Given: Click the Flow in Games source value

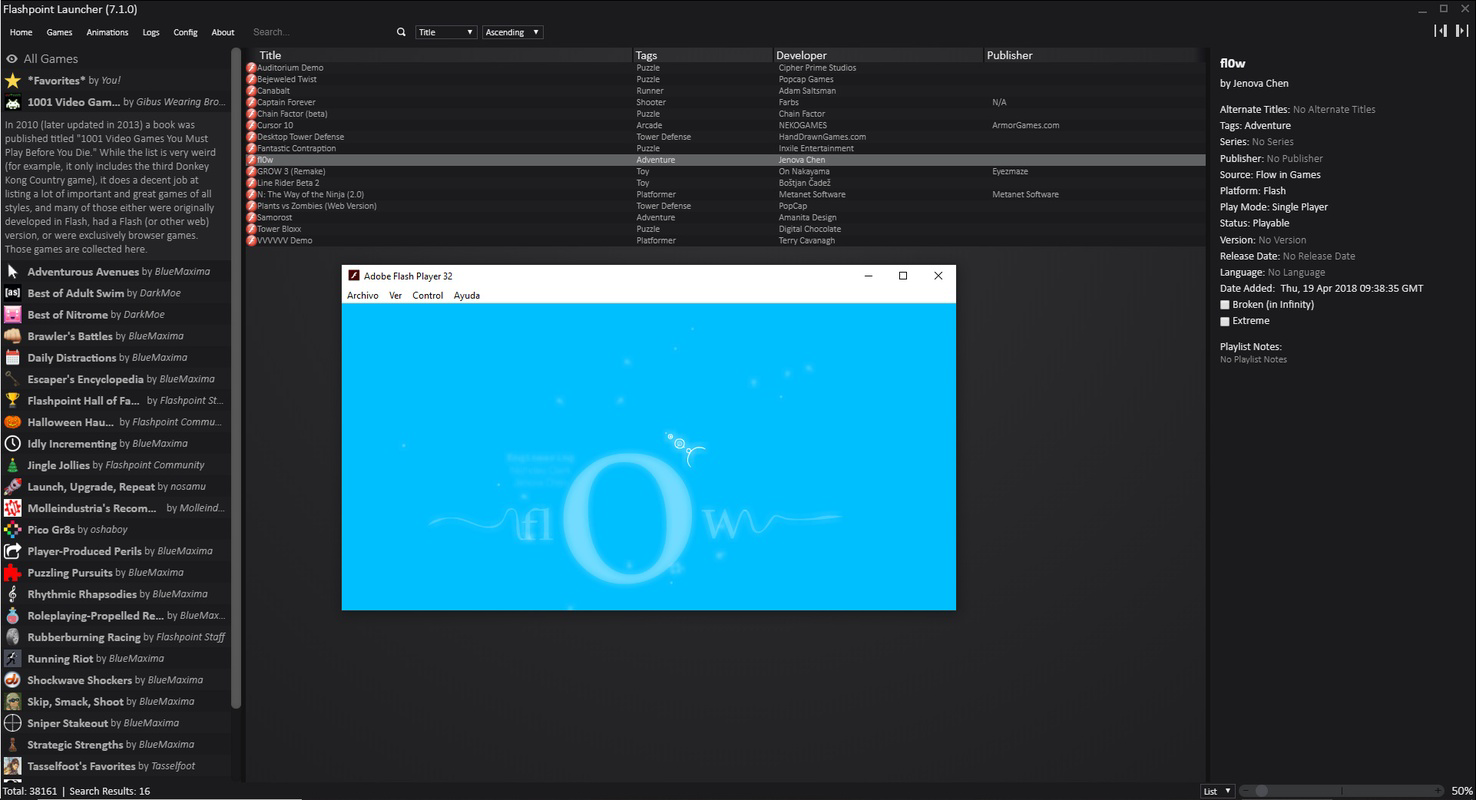Looking at the screenshot, I should [x=1288, y=175].
